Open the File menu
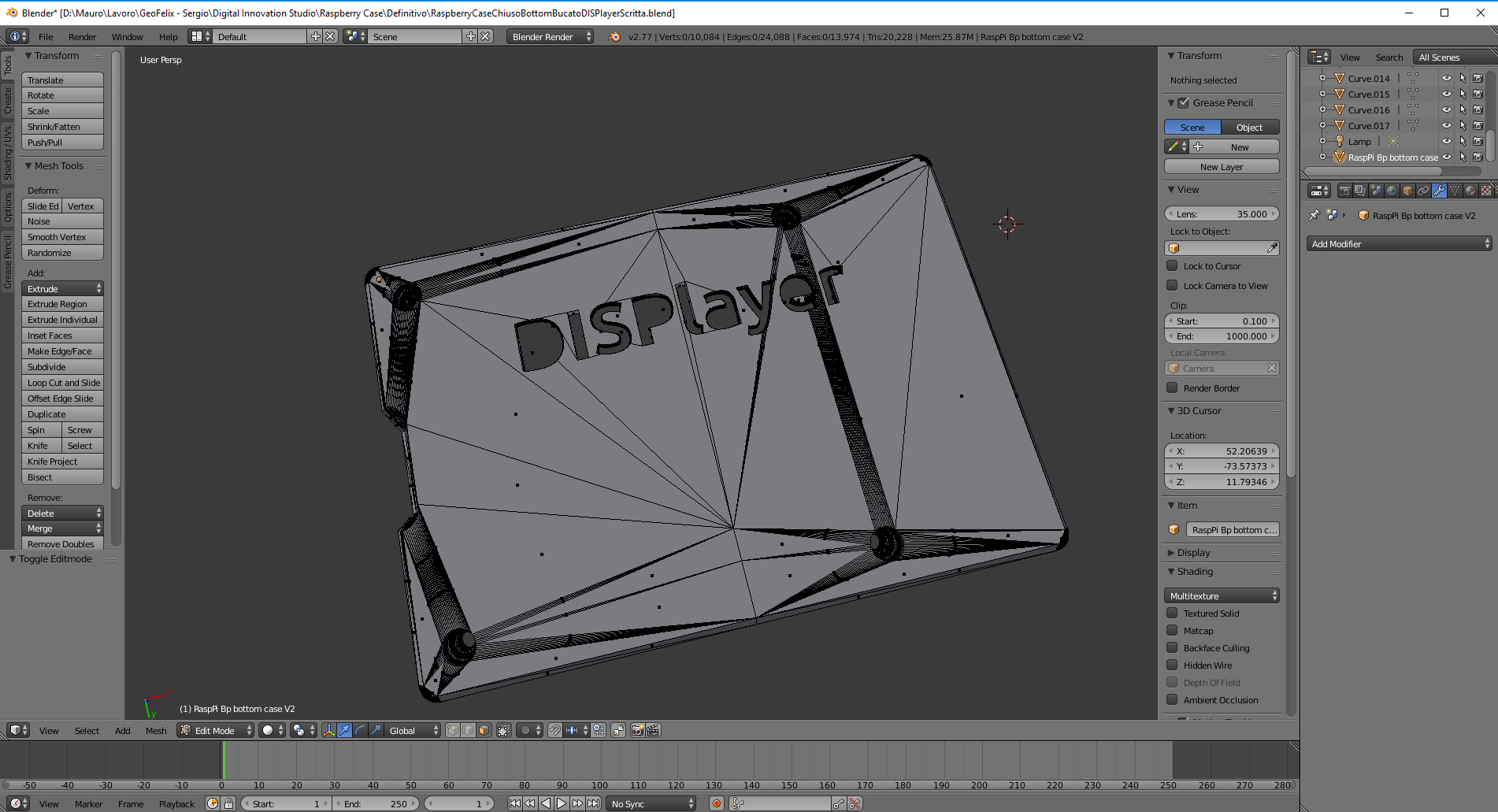 (x=46, y=36)
